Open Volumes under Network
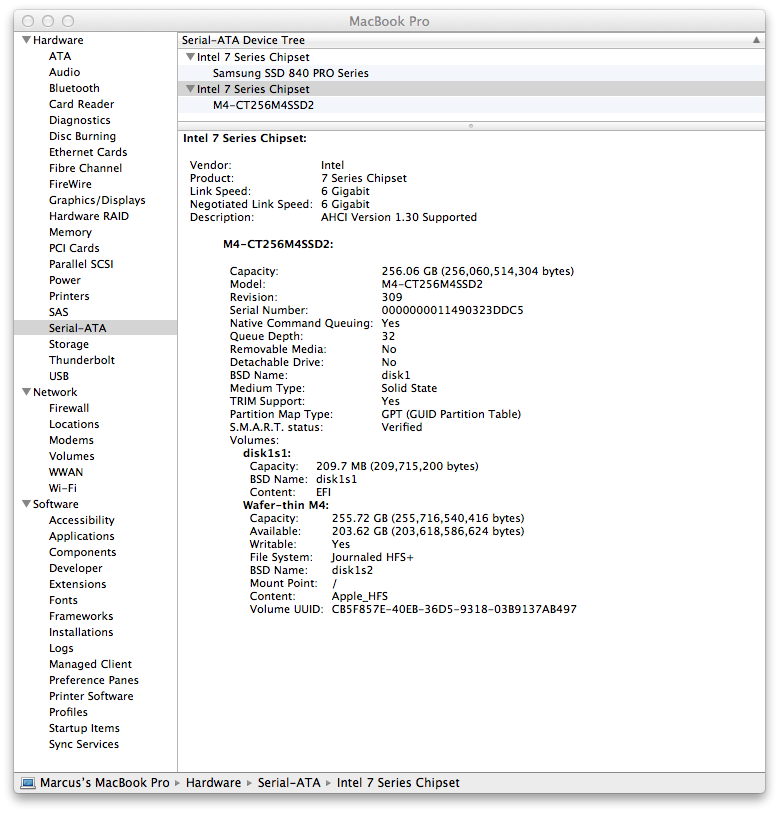 (x=72, y=456)
